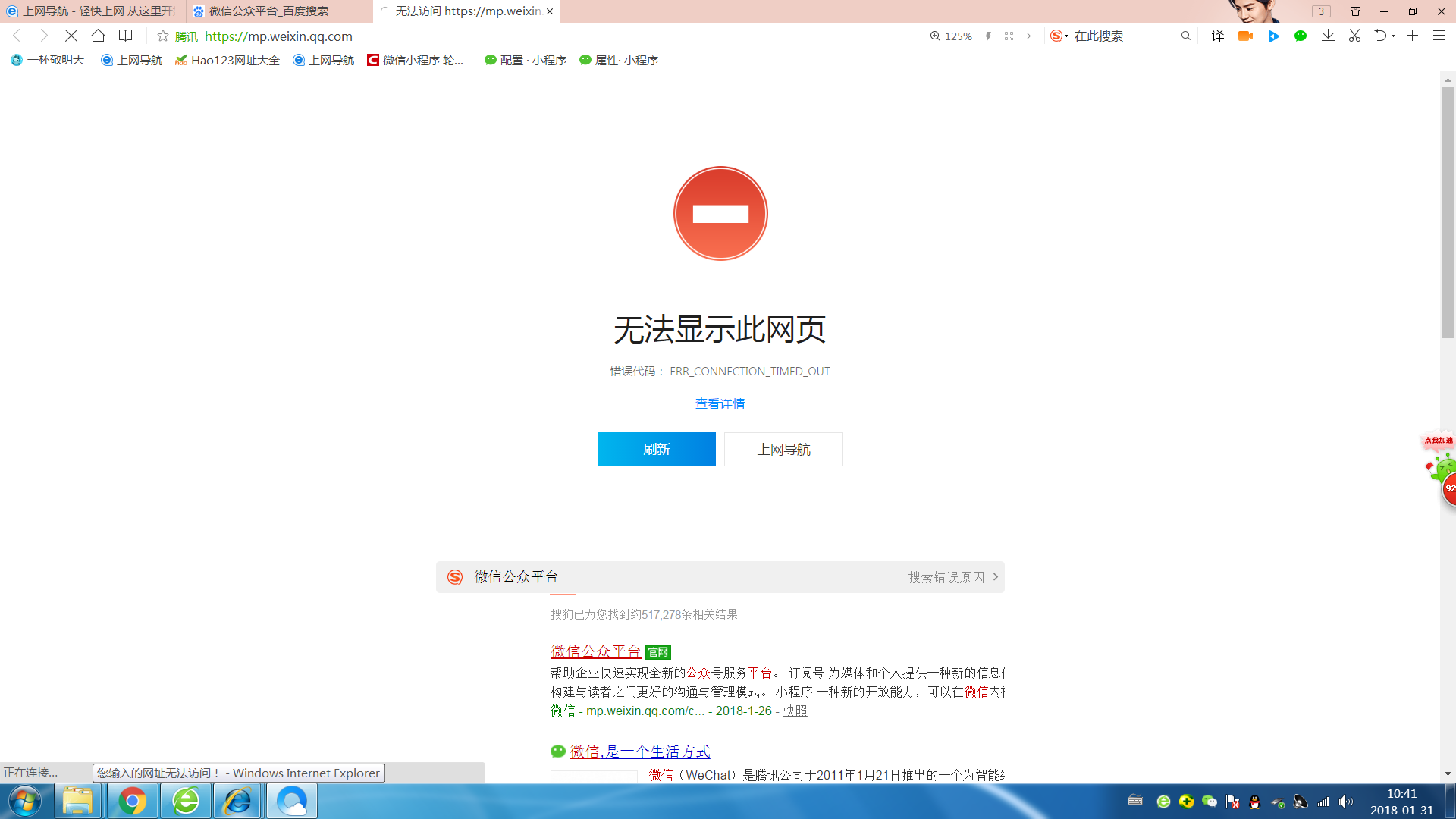The width and height of the screenshot is (1456, 819).
Task: Open the 微信,是一个生活方式 result
Action: (x=639, y=751)
